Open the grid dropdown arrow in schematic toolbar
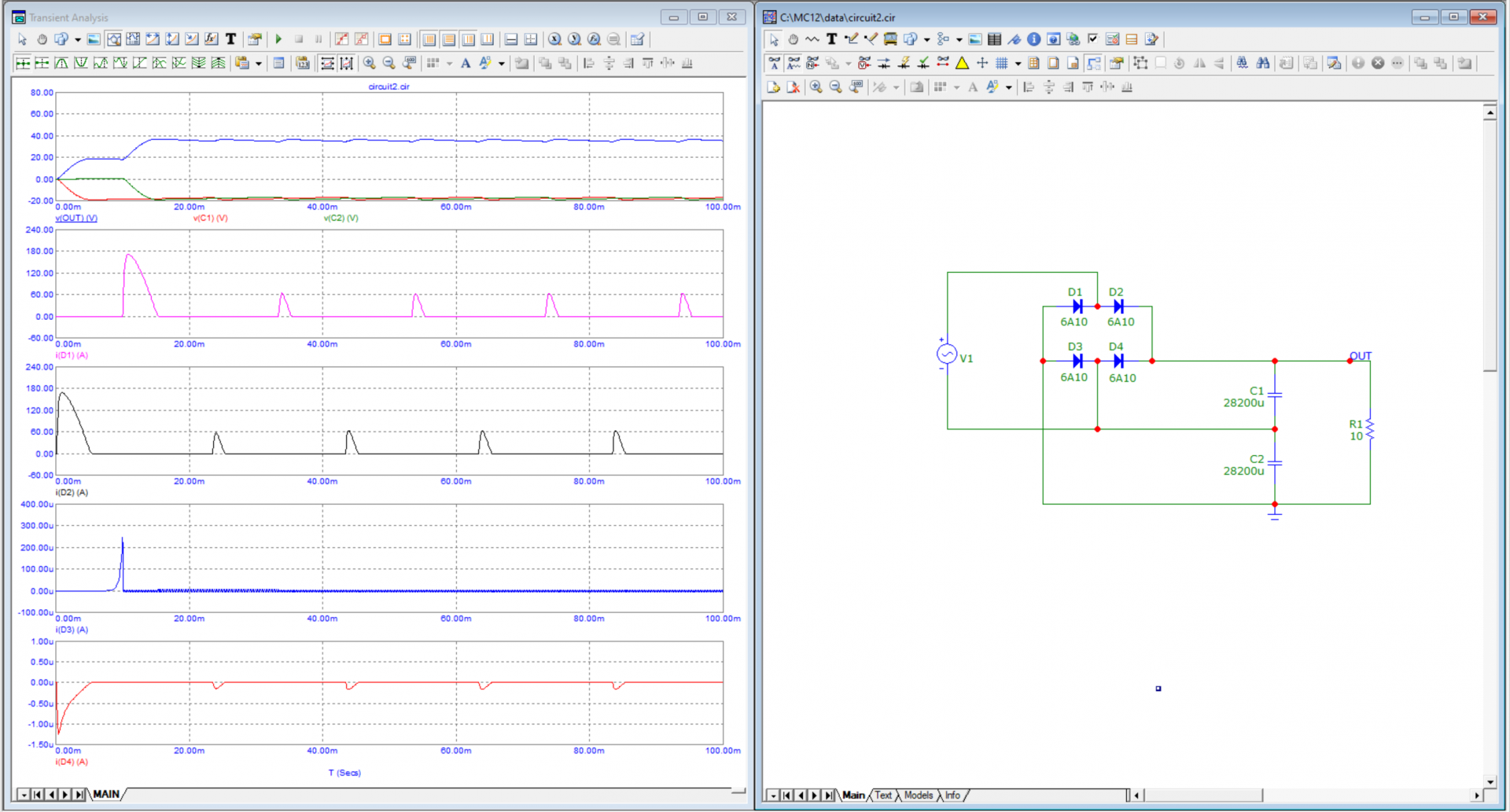Viewport: 1510px width, 812px height. point(1018,63)
